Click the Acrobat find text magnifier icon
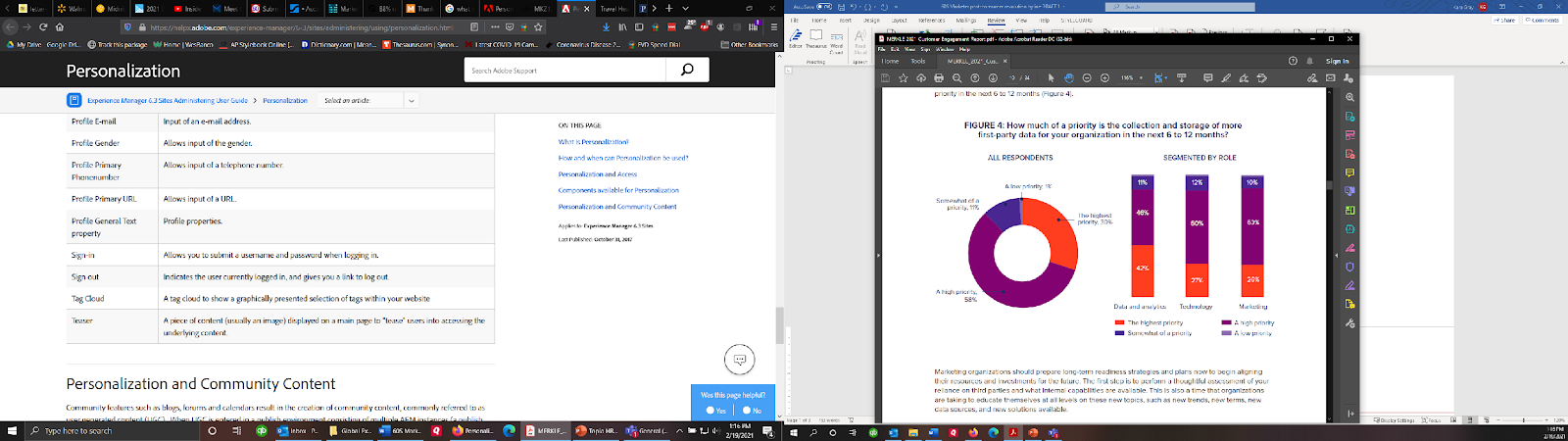Viewport: 1568px width, 441px height. coord(957,77)
